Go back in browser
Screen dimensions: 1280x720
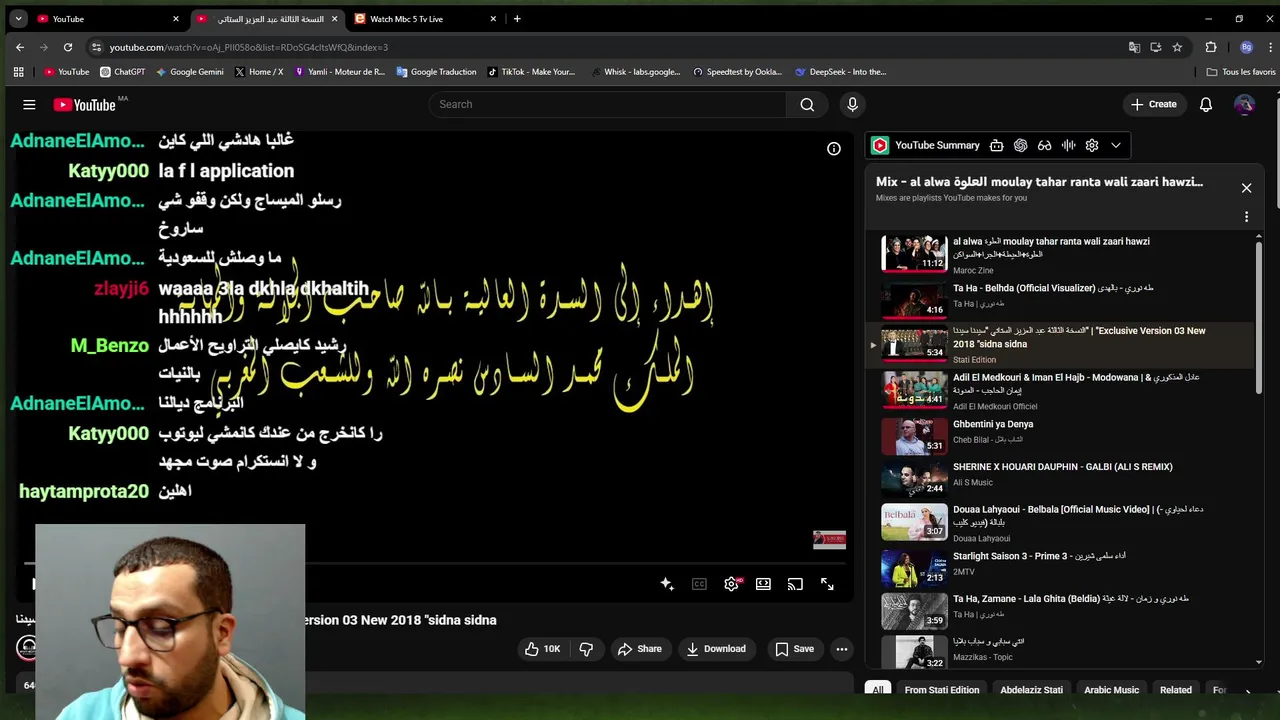(x=20, y=47)
